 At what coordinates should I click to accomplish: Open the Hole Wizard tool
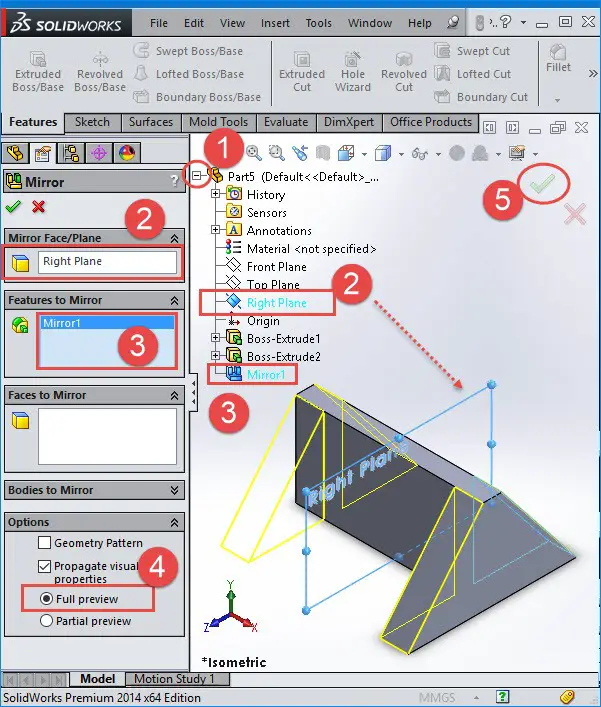[x=353, y=72]
